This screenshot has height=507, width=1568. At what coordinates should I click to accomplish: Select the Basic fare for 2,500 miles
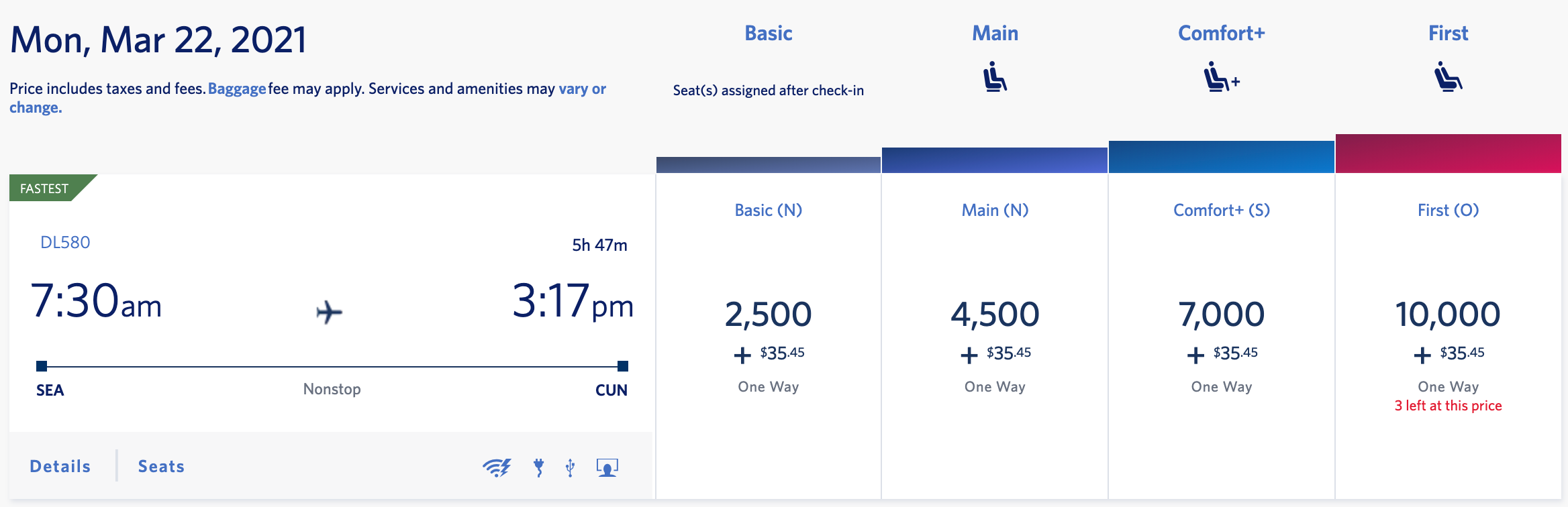coord(768,312)
